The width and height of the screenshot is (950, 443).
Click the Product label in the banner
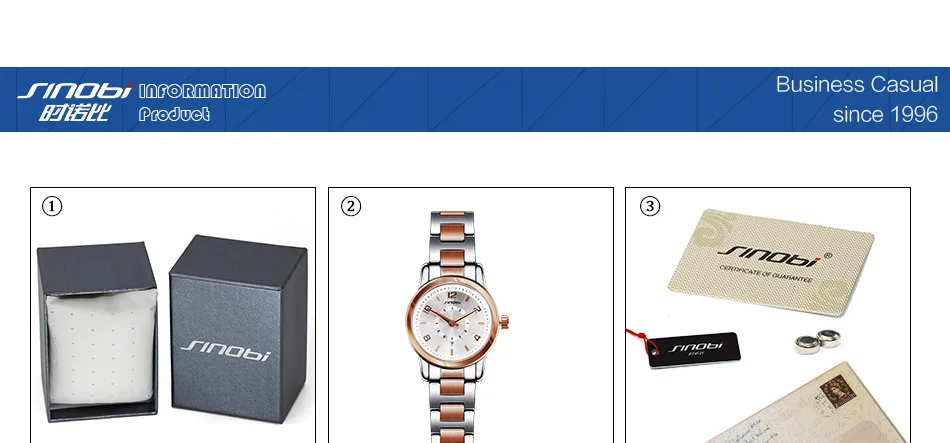(174, 114)
